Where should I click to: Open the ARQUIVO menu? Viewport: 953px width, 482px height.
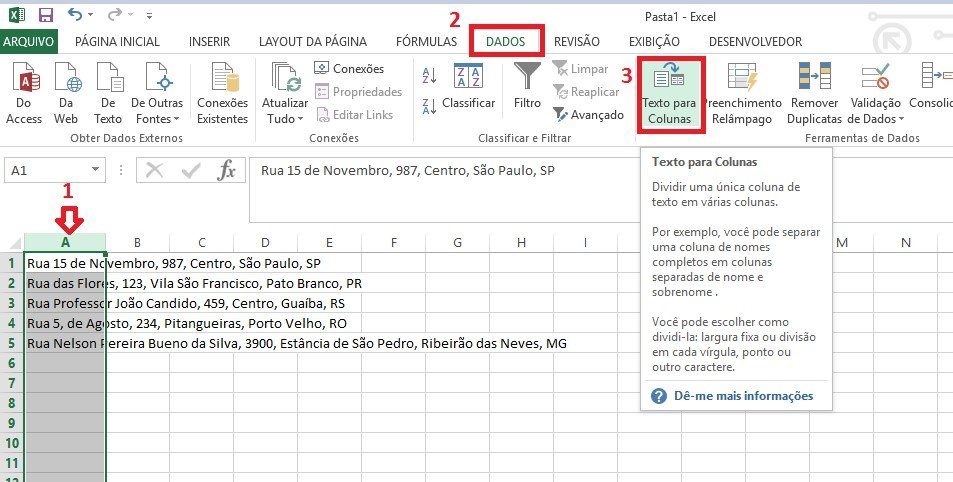[29, 42]
